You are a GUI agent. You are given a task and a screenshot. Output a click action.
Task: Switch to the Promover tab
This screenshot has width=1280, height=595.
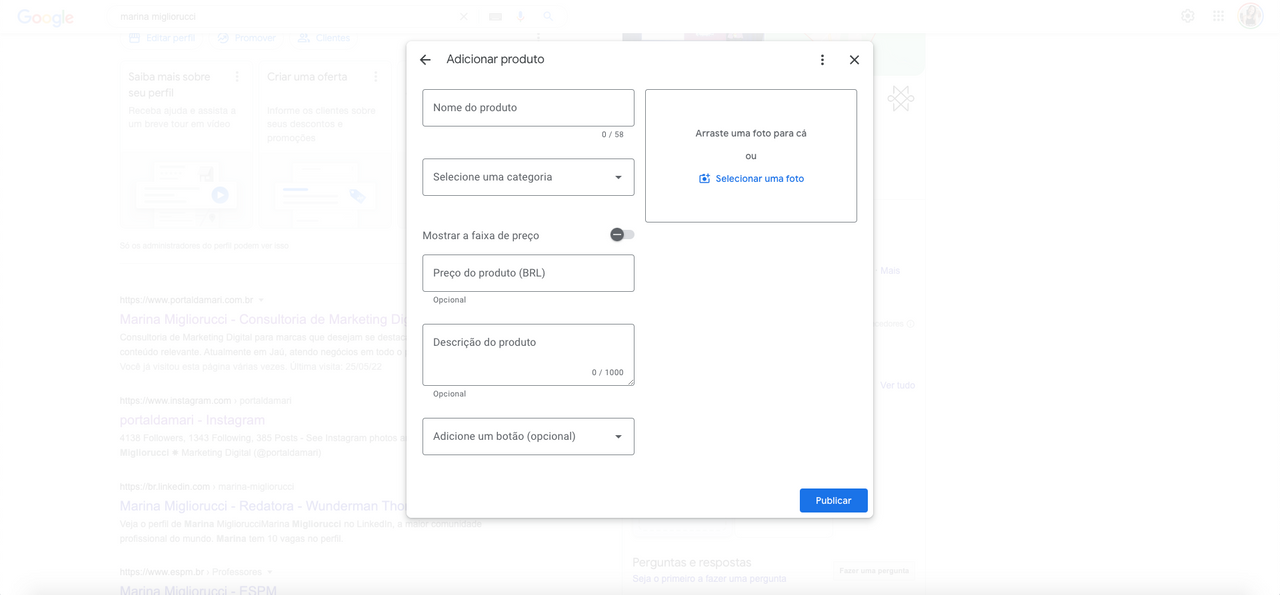coord(246,38)
